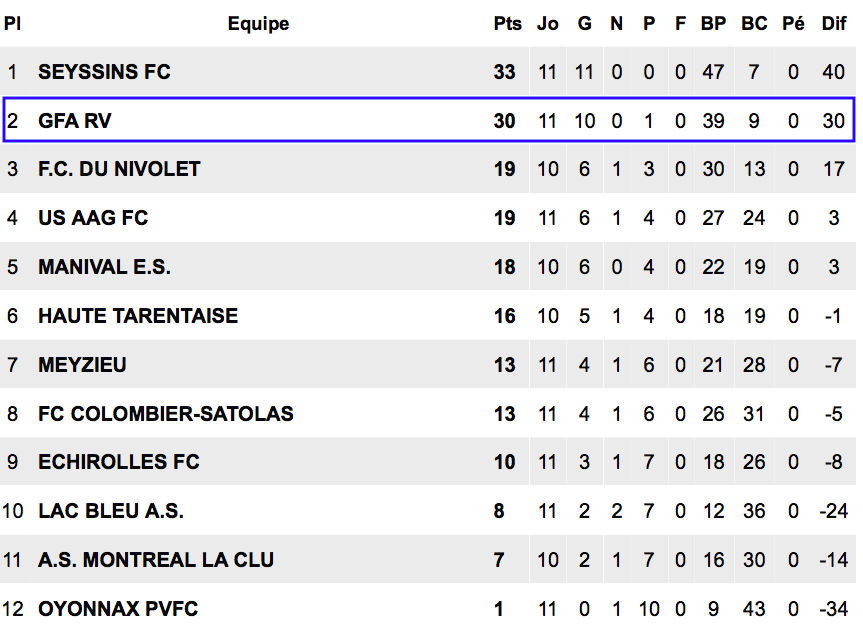Click SEYSSINS FC points value 33
Screen dimensions: 863x639
[x=504, y=72]
